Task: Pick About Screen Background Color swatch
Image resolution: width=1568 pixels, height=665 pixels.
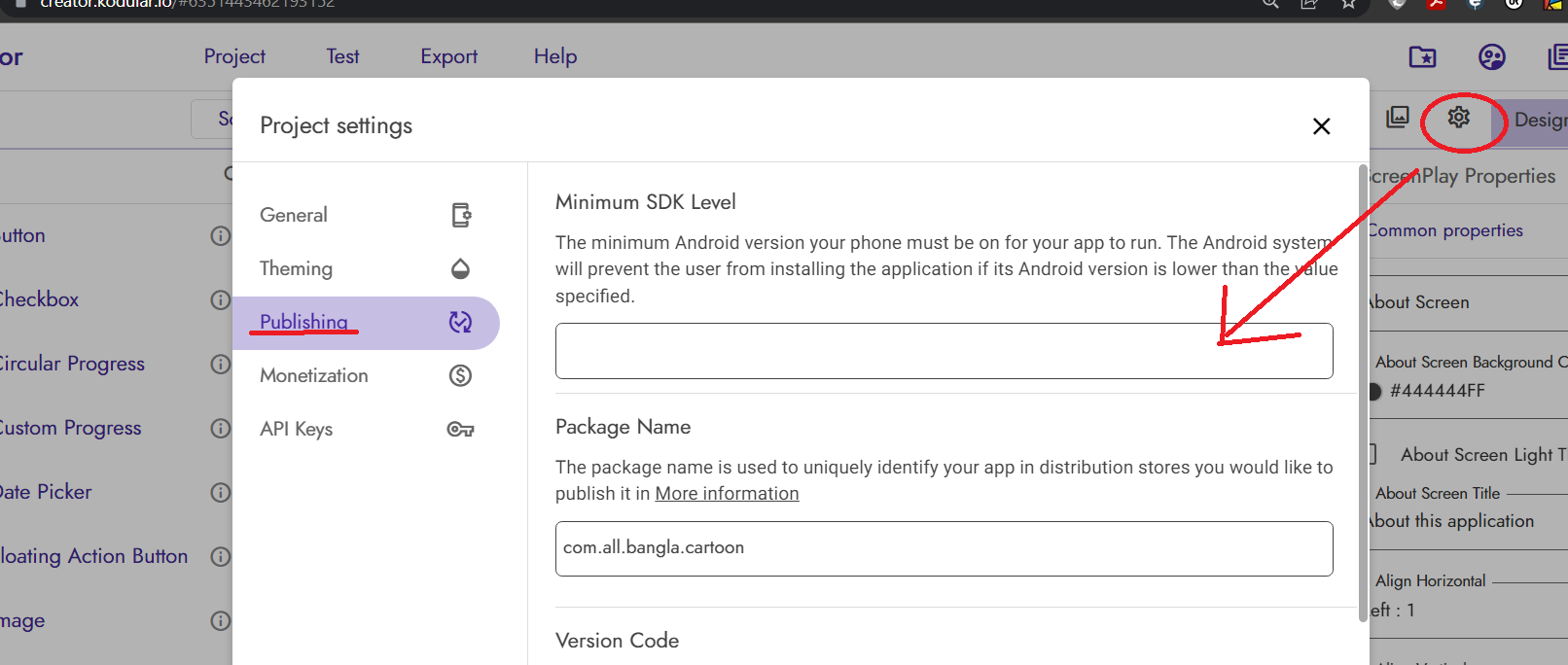Action: pyautogui.click(x=1374, y=391)
